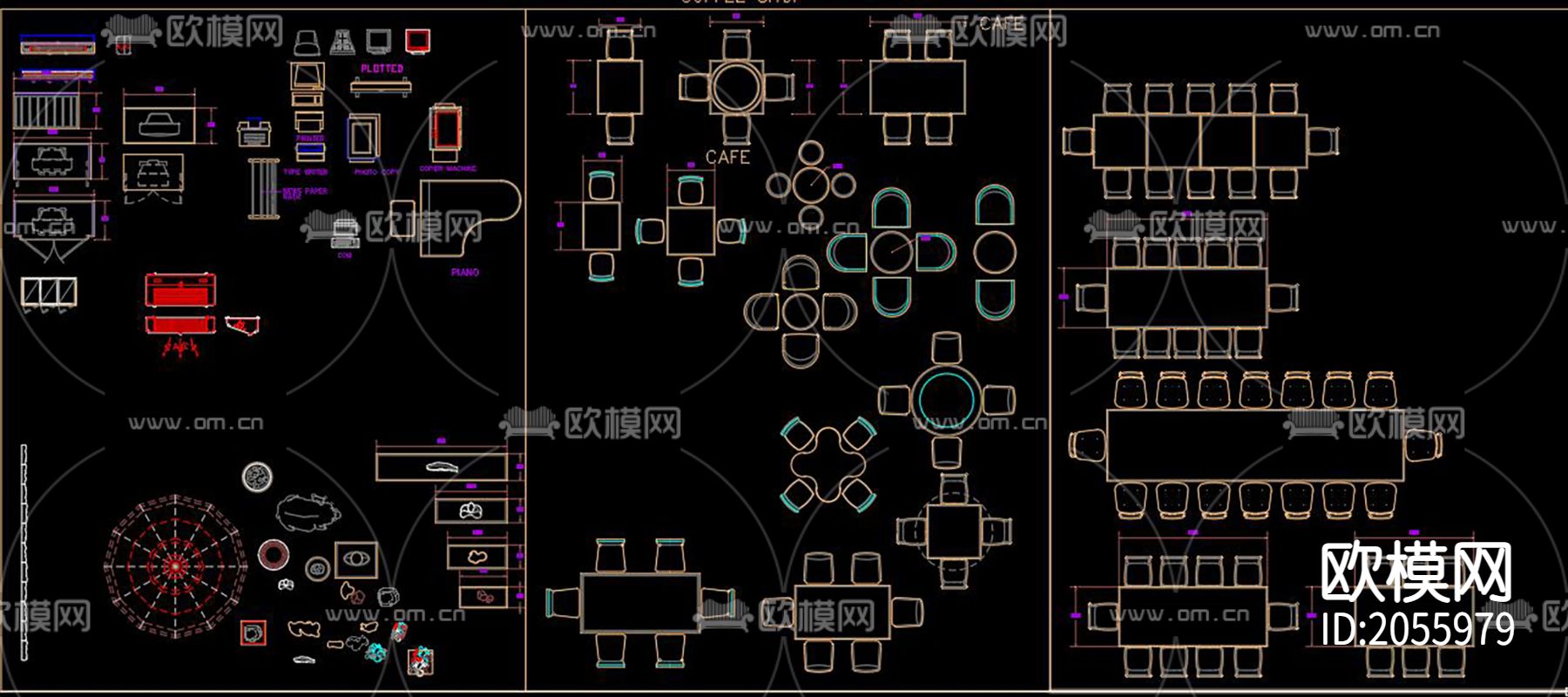Select the eye-shaped framed picture
The image size is (1568, 697).
pos(355,559)
